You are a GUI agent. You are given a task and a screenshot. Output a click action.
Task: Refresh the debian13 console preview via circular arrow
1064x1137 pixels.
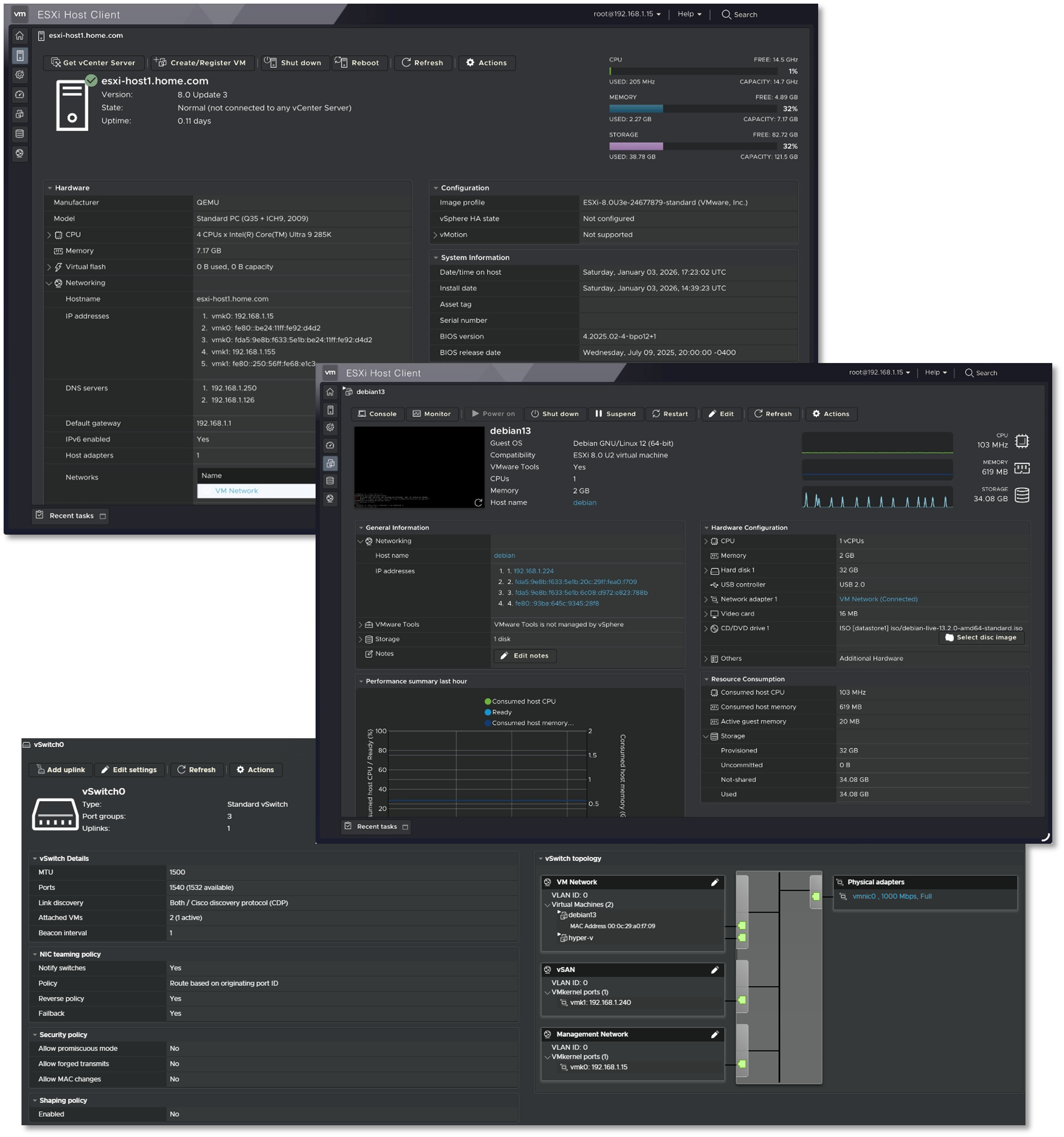478,503
